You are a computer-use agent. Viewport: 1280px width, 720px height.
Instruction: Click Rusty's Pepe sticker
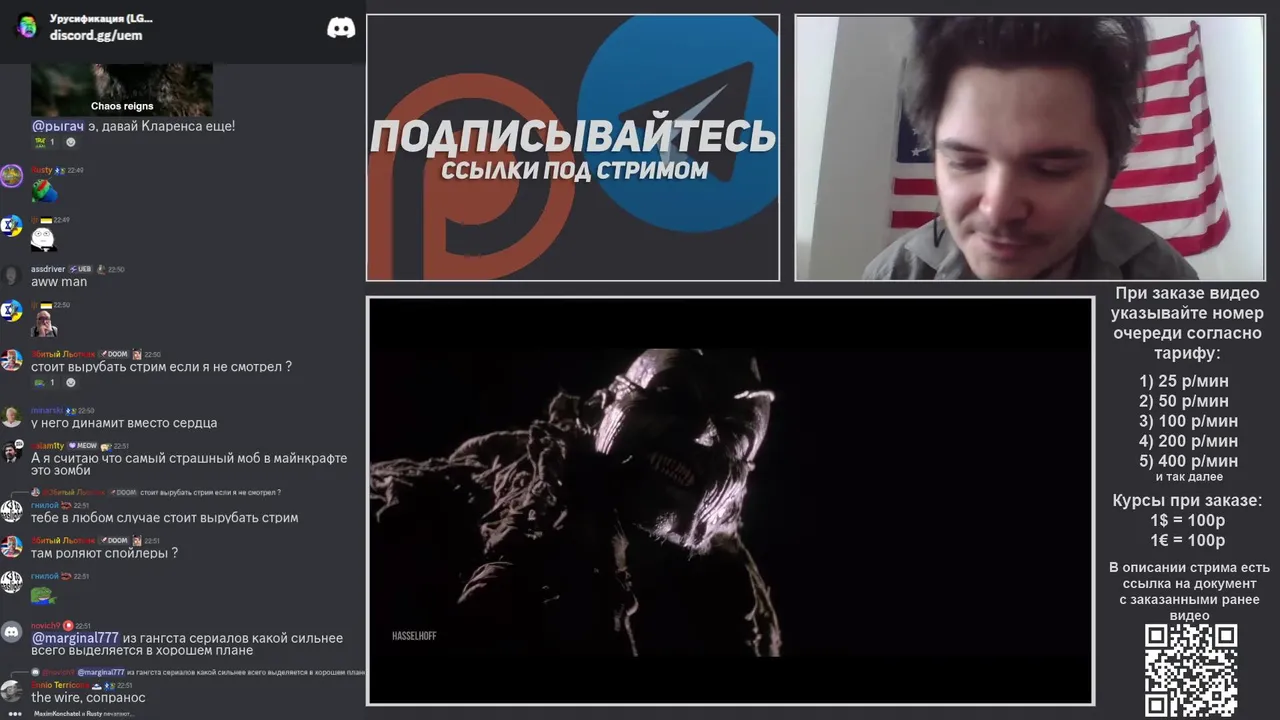(44, 190)
